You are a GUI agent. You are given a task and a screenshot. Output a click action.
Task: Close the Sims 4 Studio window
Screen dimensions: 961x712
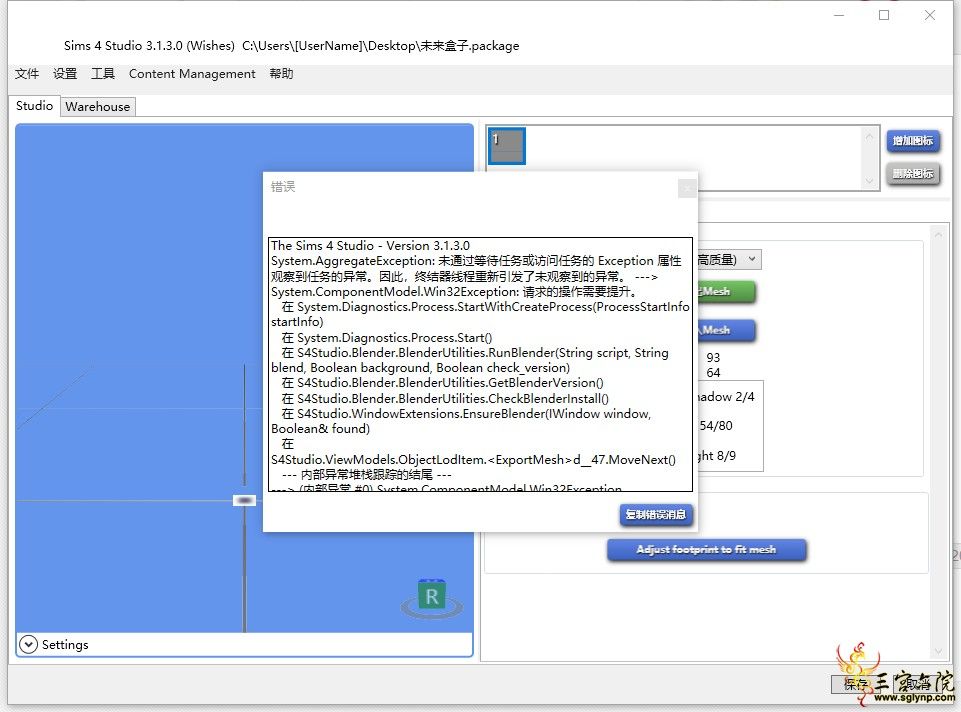pos(930,15)
